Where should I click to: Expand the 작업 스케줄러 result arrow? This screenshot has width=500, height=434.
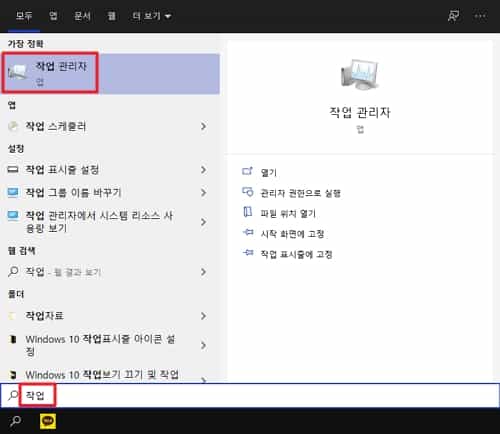[x=203, y=126]
